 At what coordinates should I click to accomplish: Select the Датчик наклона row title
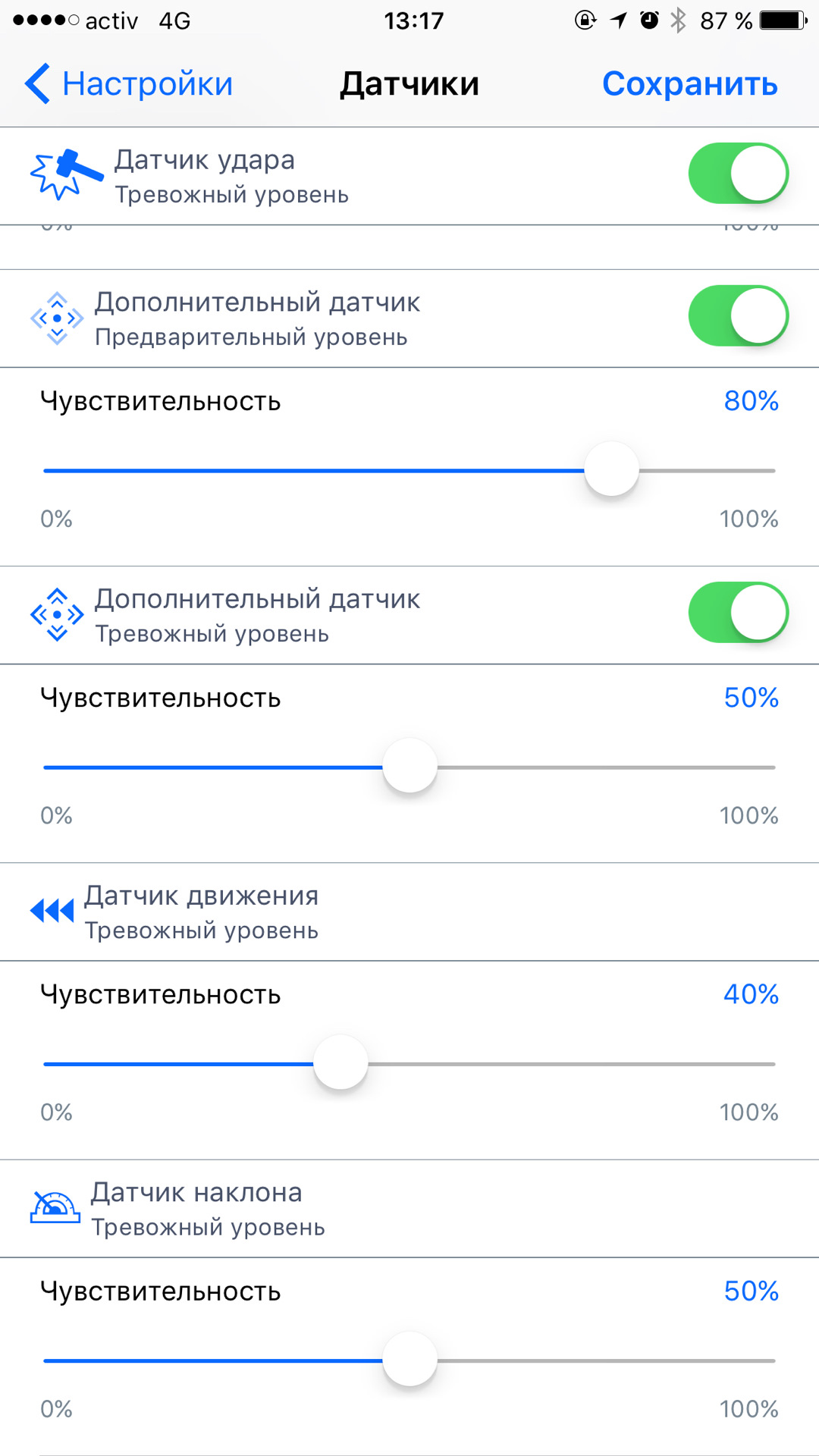pyautogui.click(x=196, y=1192)
